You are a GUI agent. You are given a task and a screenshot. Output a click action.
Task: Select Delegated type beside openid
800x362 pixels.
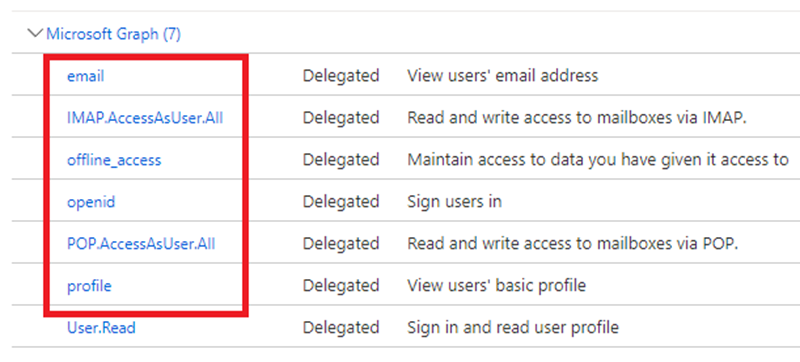pyautogui.click(x=341, y=202)
